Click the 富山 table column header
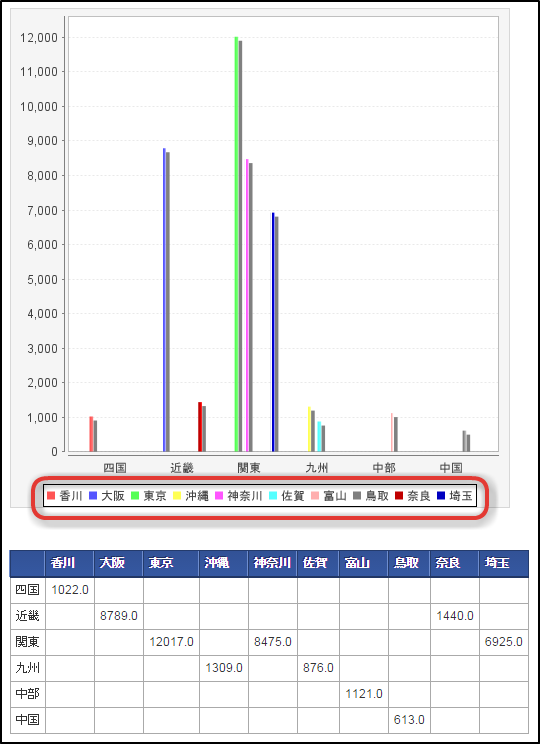 363,563
